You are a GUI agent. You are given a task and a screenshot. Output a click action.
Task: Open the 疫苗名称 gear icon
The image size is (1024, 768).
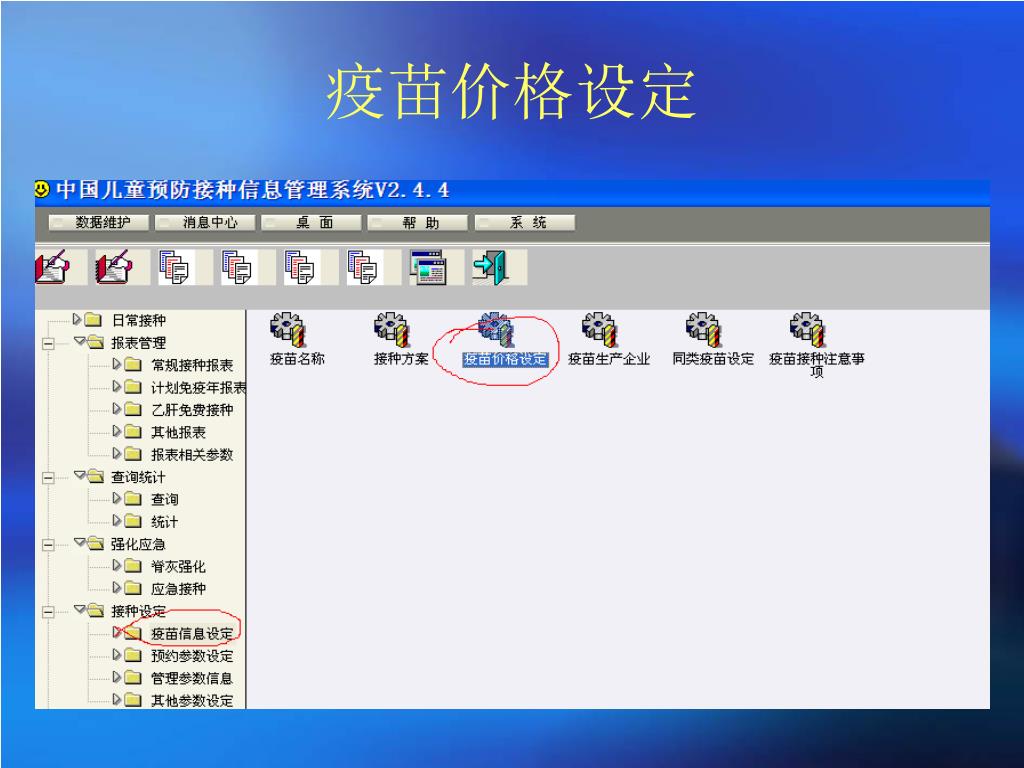point(288,330)
